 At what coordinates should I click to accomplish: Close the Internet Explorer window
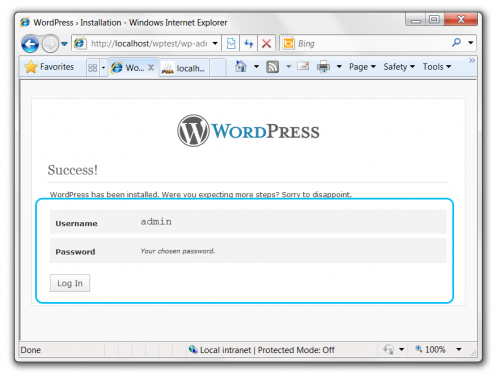pyautogui.click(x=461, y=20)
